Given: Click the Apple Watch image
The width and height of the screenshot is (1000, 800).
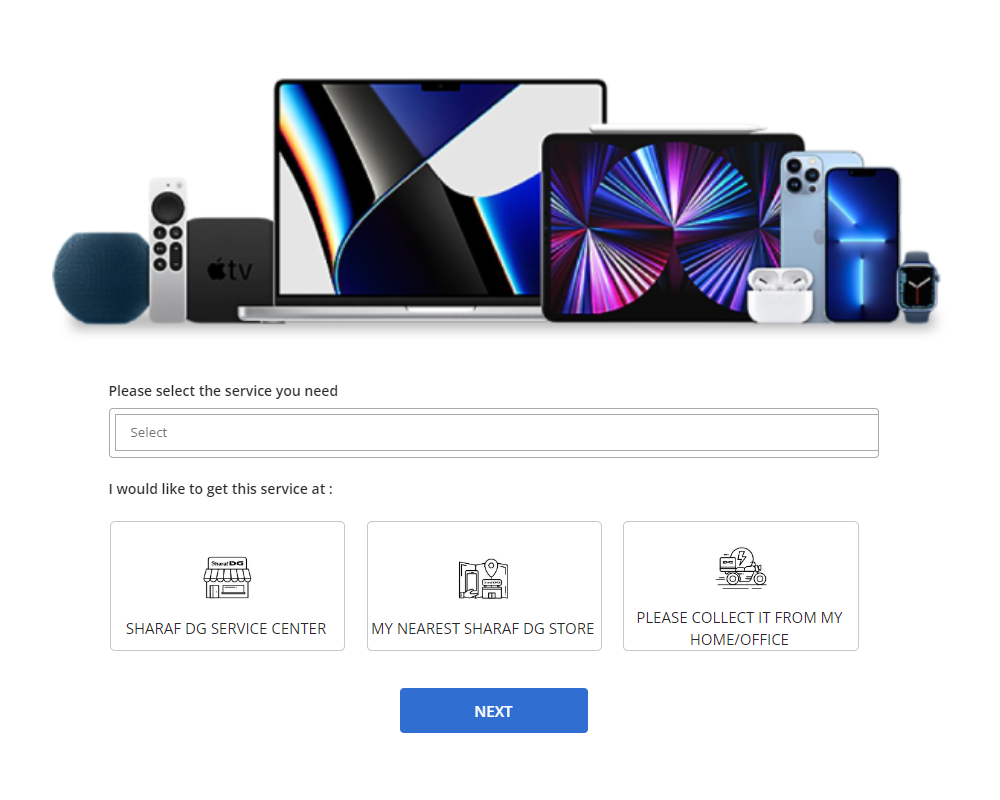Looking at the screenshot, I should (x=918, y=287).
